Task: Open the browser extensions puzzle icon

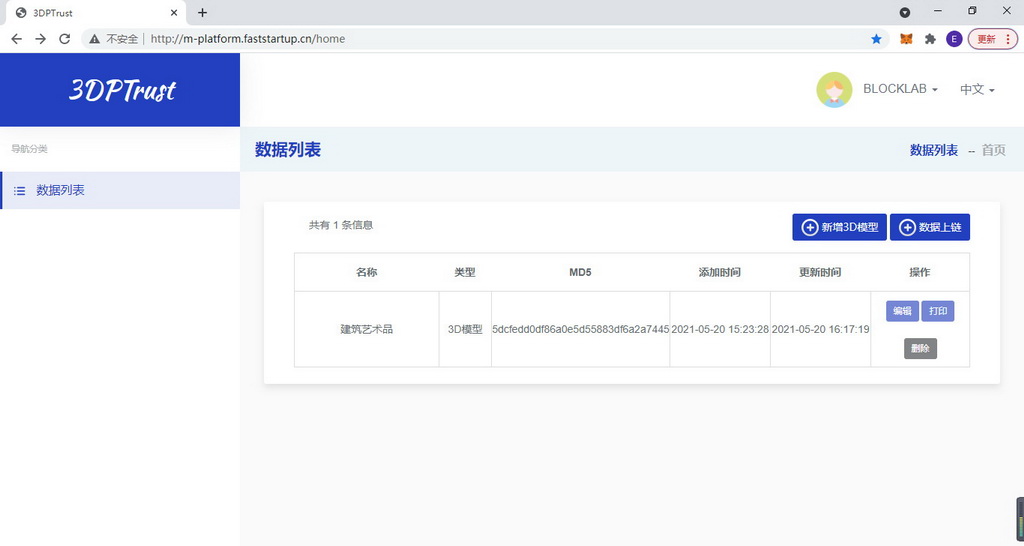Action: [x=930, y=39]
